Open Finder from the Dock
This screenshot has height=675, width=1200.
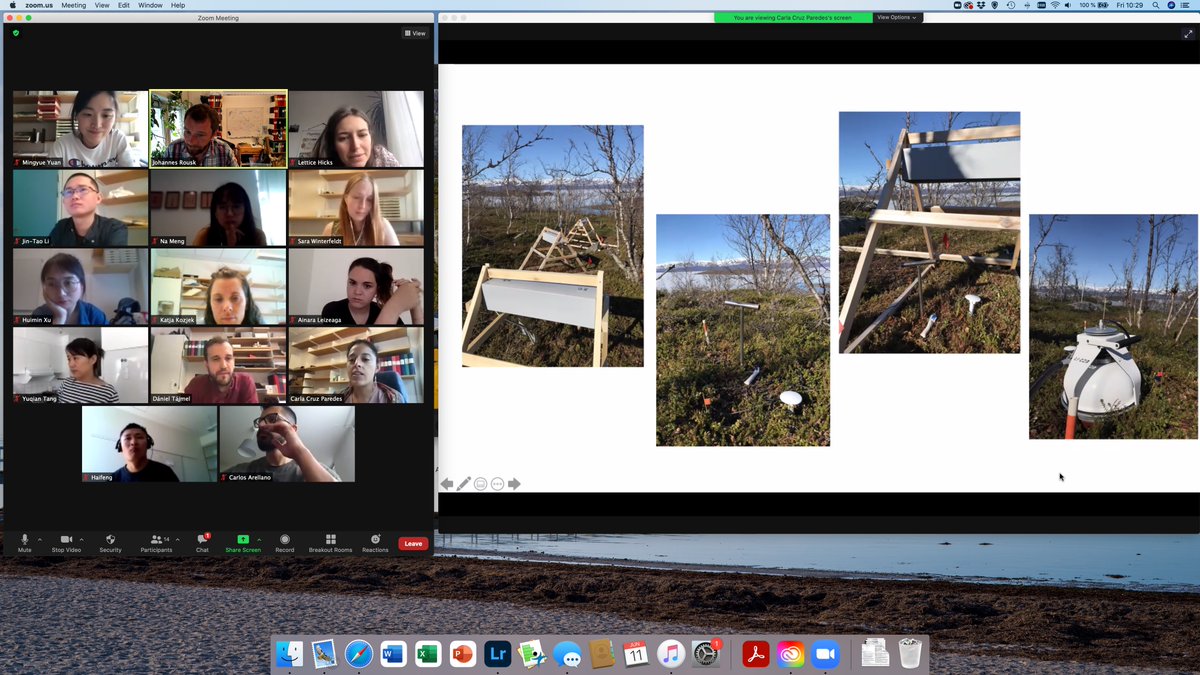tap(290, 654)
